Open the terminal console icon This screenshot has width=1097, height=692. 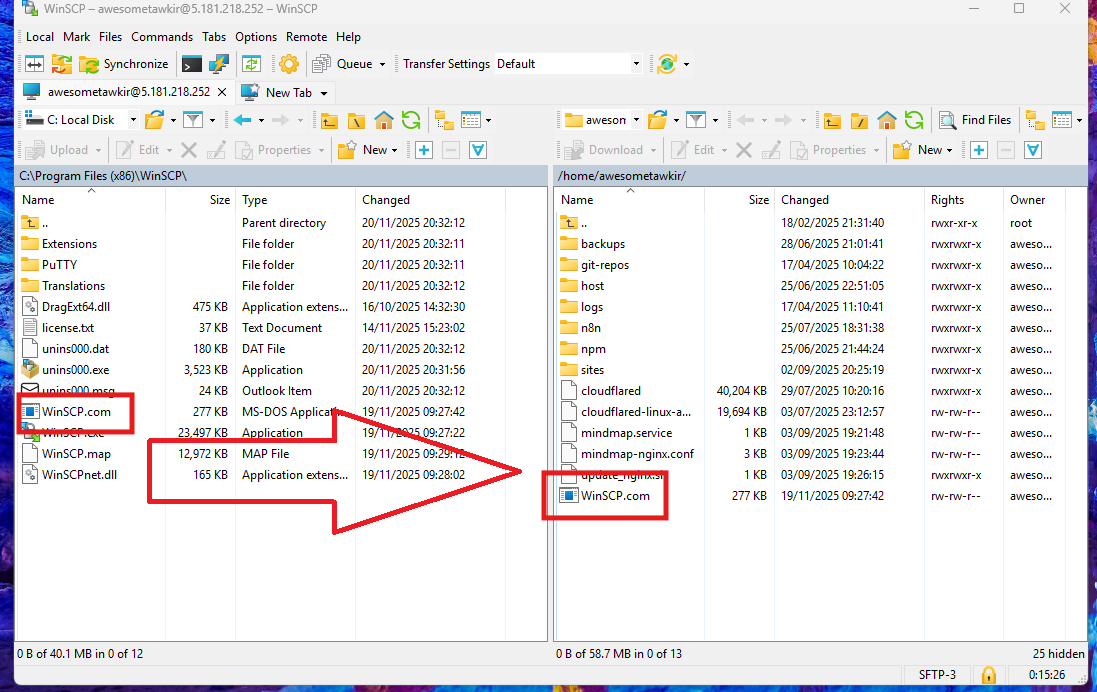pos(191,64)
